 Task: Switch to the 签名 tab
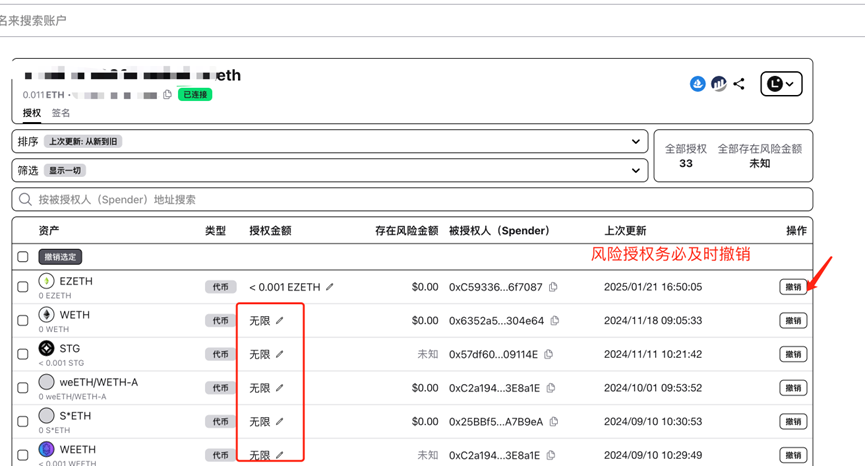pyautogui.click(x=61, y=113)
